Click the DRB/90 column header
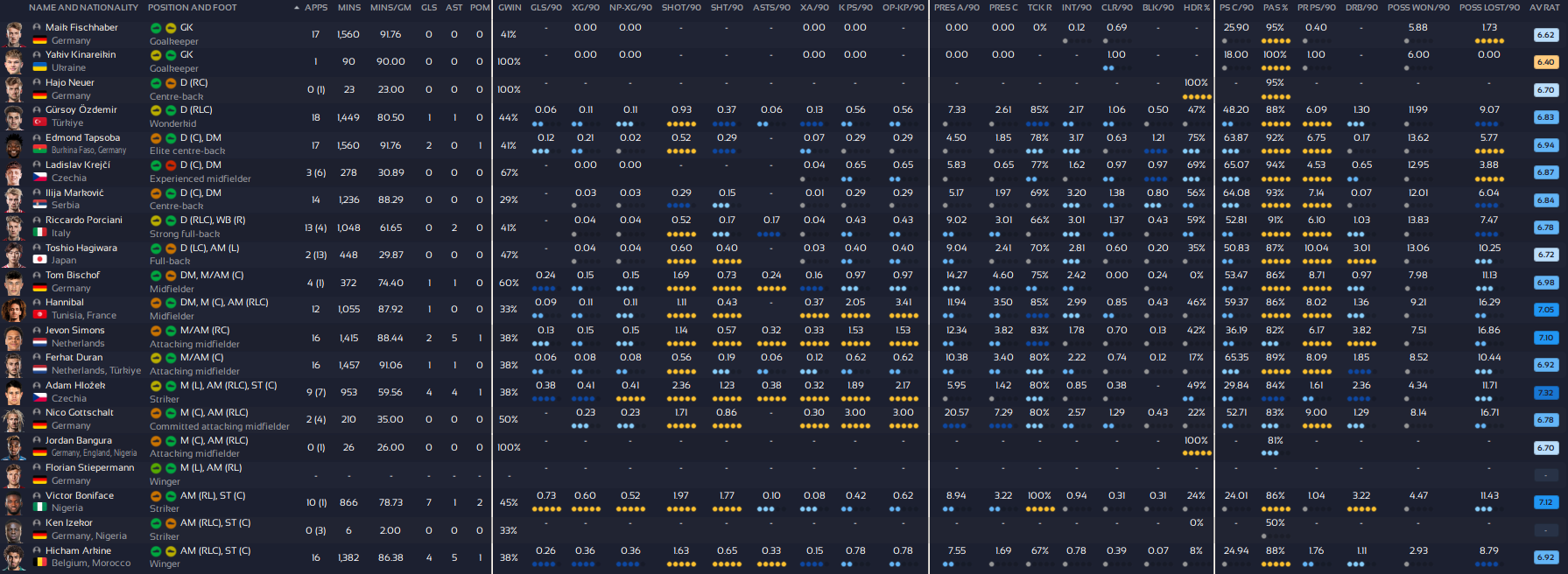The height and width of the screenshot is (574, 1568). pyautogui.click(x=1361, y=8)
